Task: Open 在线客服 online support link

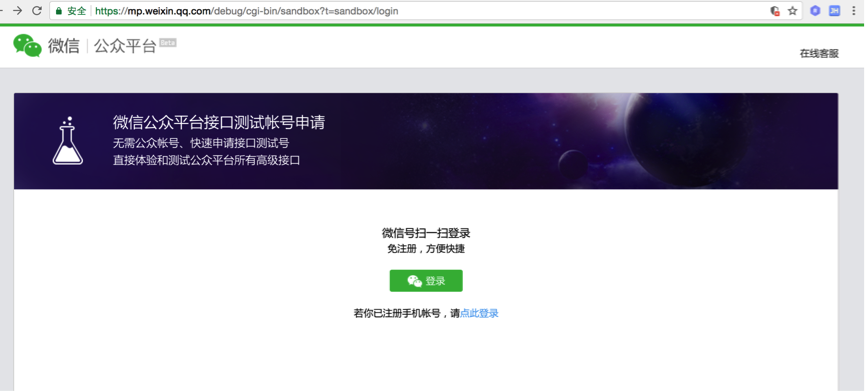Action: click(819, 53)
